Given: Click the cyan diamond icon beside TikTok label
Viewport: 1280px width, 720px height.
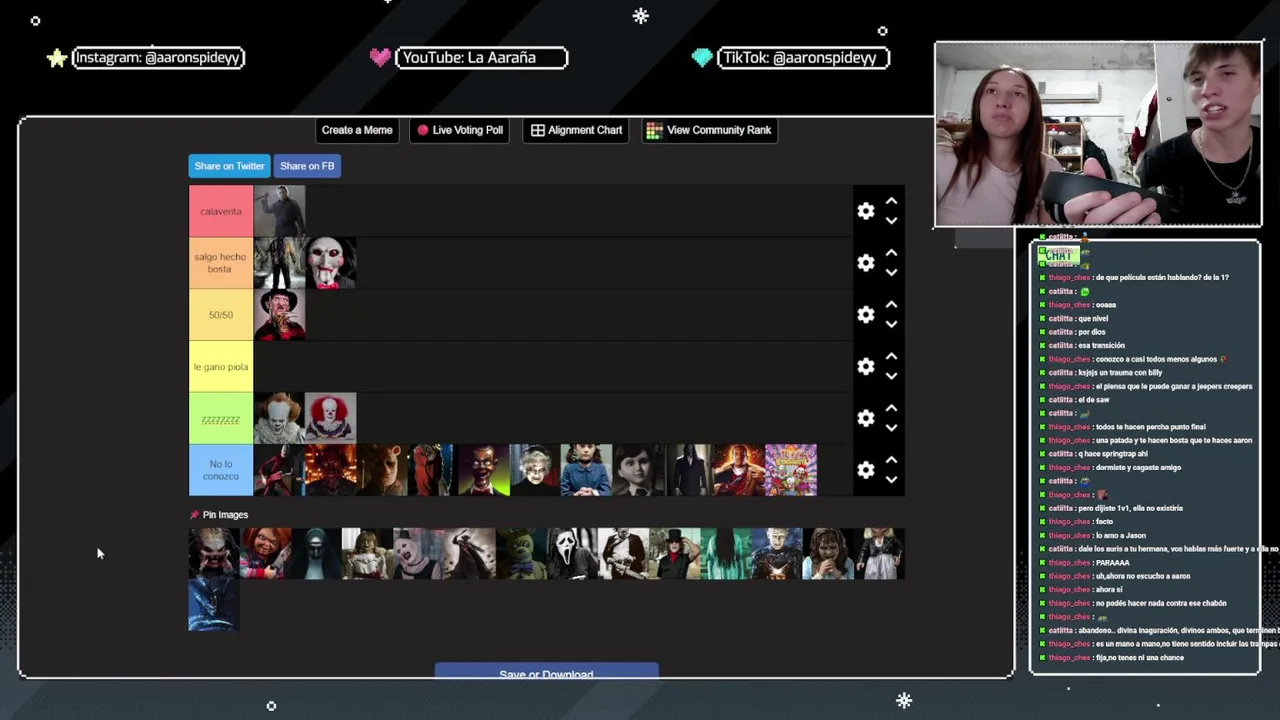Looking at the screenshot, I should point(702,58).
